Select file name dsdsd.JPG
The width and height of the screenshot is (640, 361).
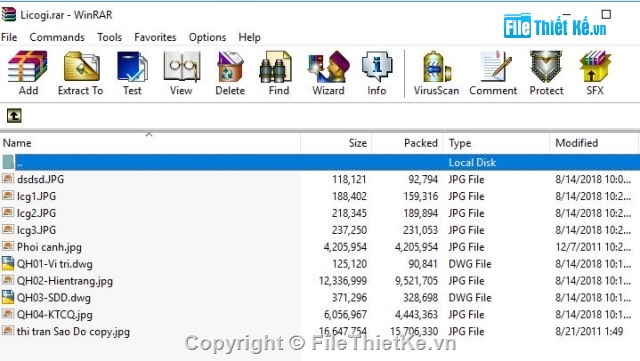coord(40,179)
